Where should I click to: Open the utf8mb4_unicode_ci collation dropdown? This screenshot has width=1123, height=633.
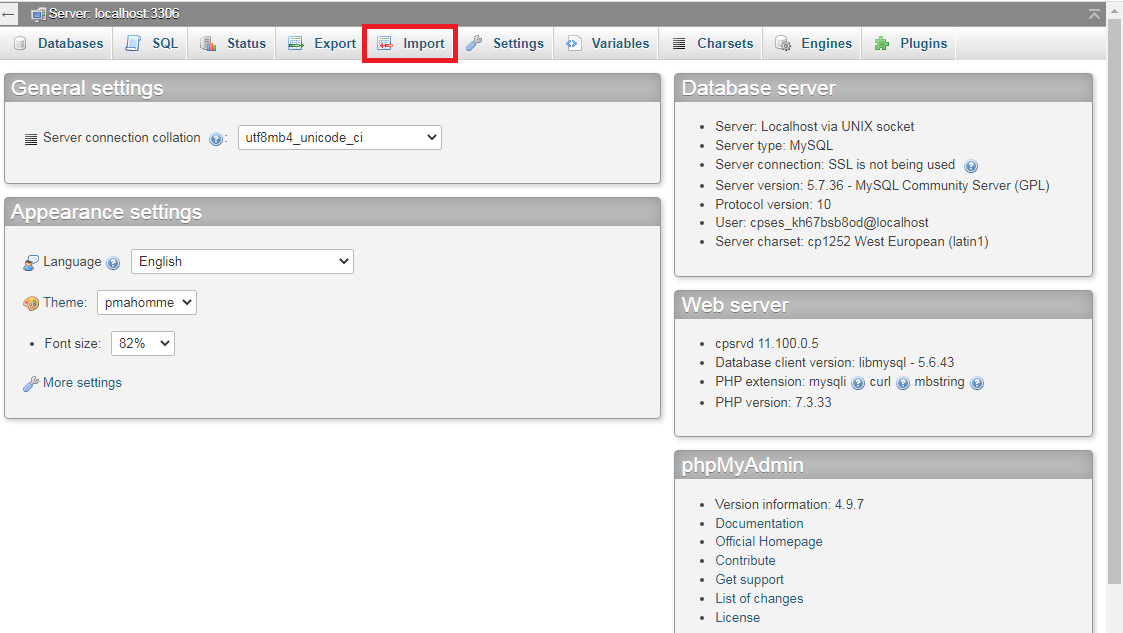[x=339, y=137]
